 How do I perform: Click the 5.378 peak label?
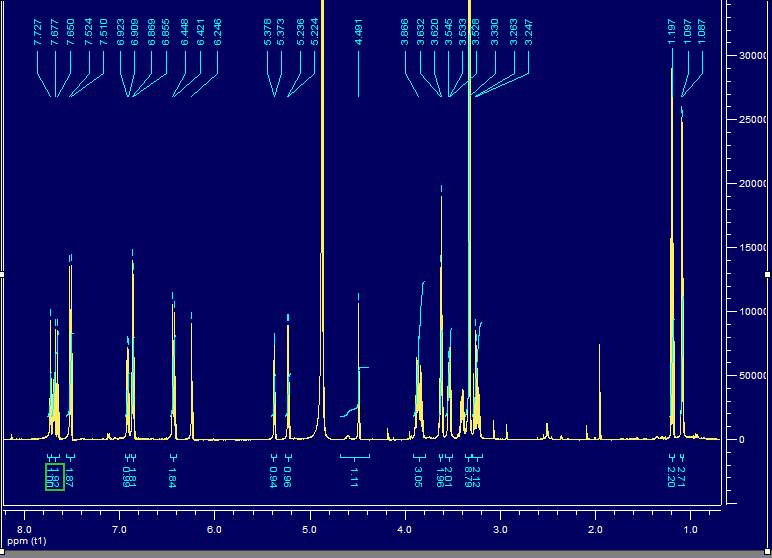[x=267, y=33]
